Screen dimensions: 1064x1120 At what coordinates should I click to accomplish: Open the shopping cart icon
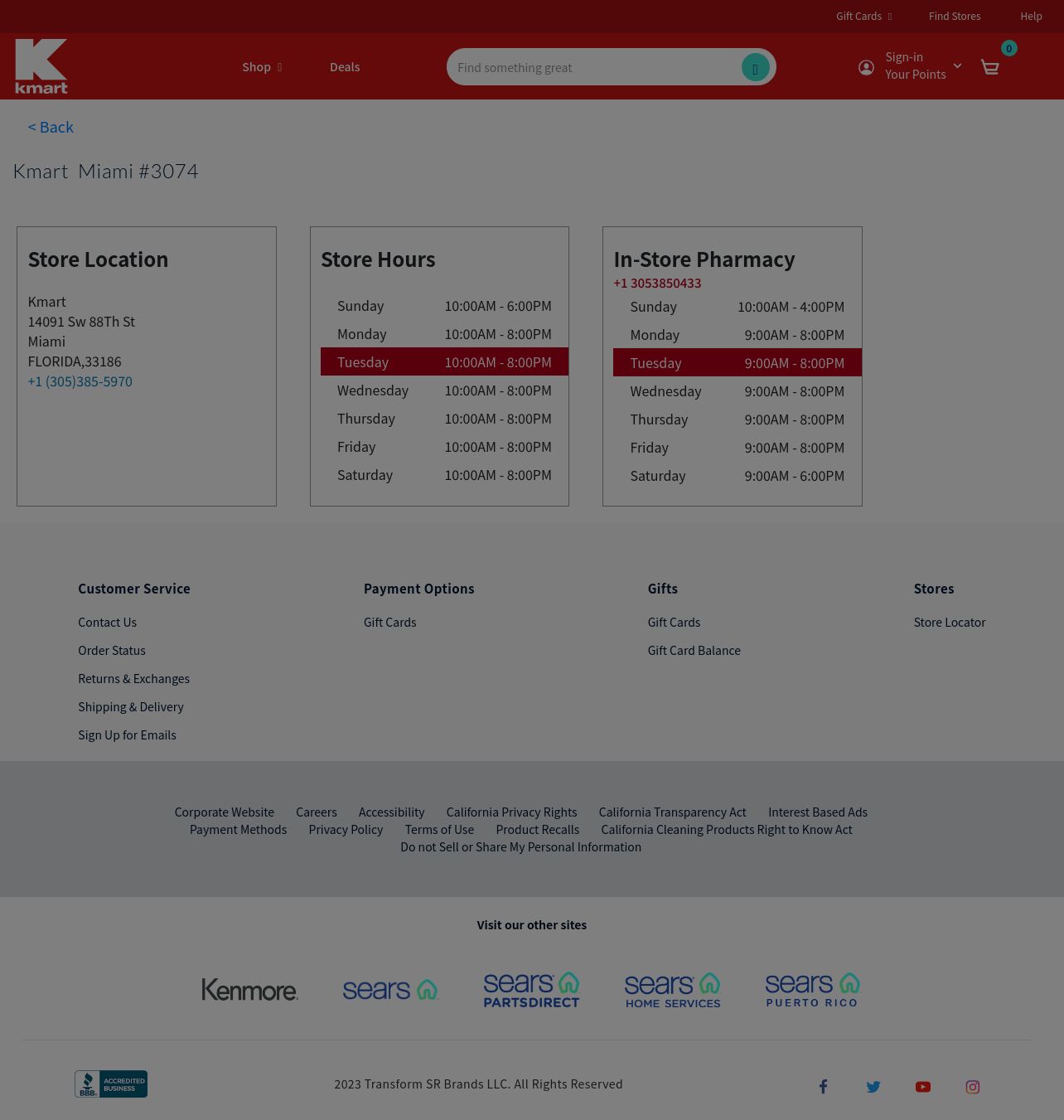[989, 67]
